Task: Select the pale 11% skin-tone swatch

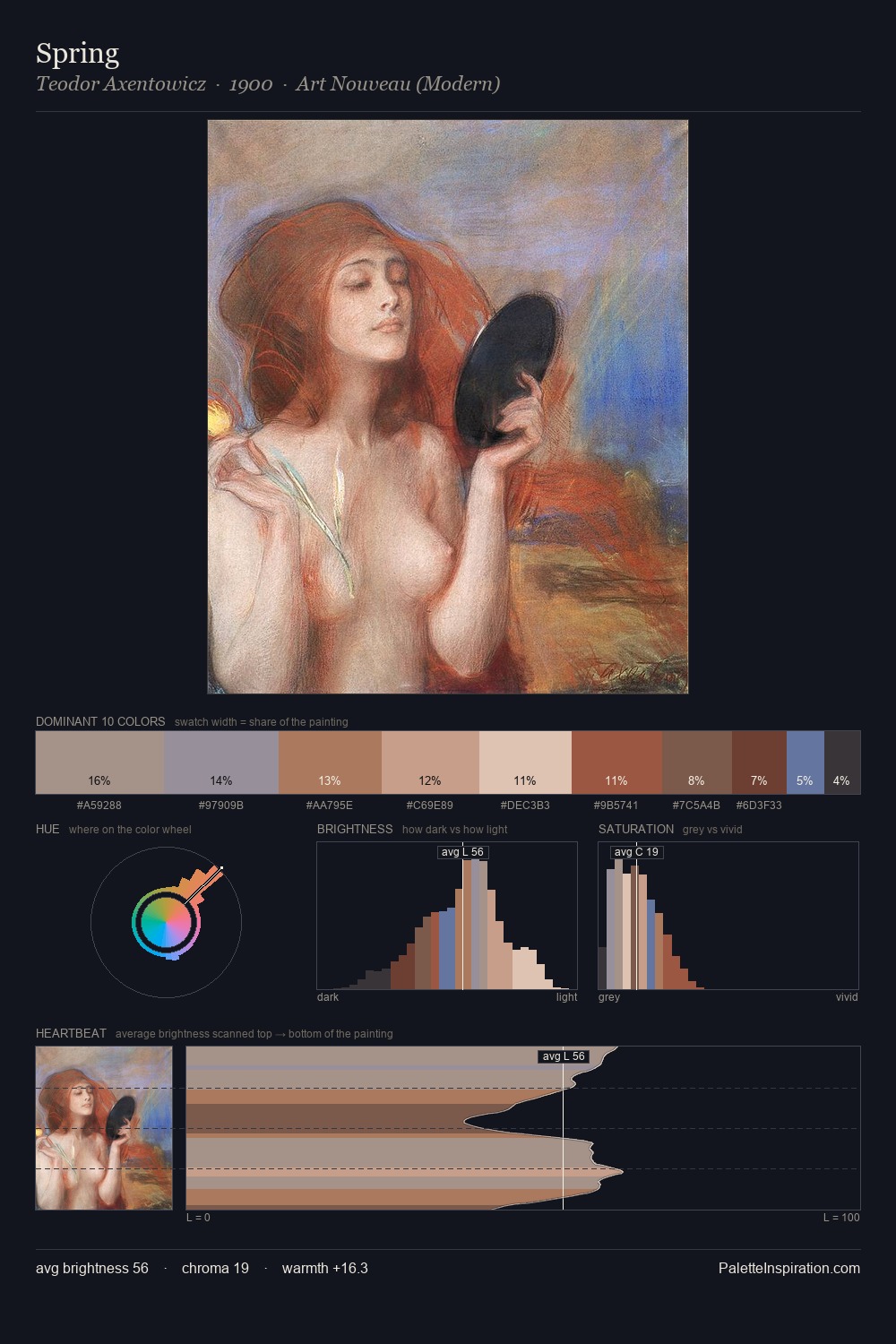Action: 525,762
